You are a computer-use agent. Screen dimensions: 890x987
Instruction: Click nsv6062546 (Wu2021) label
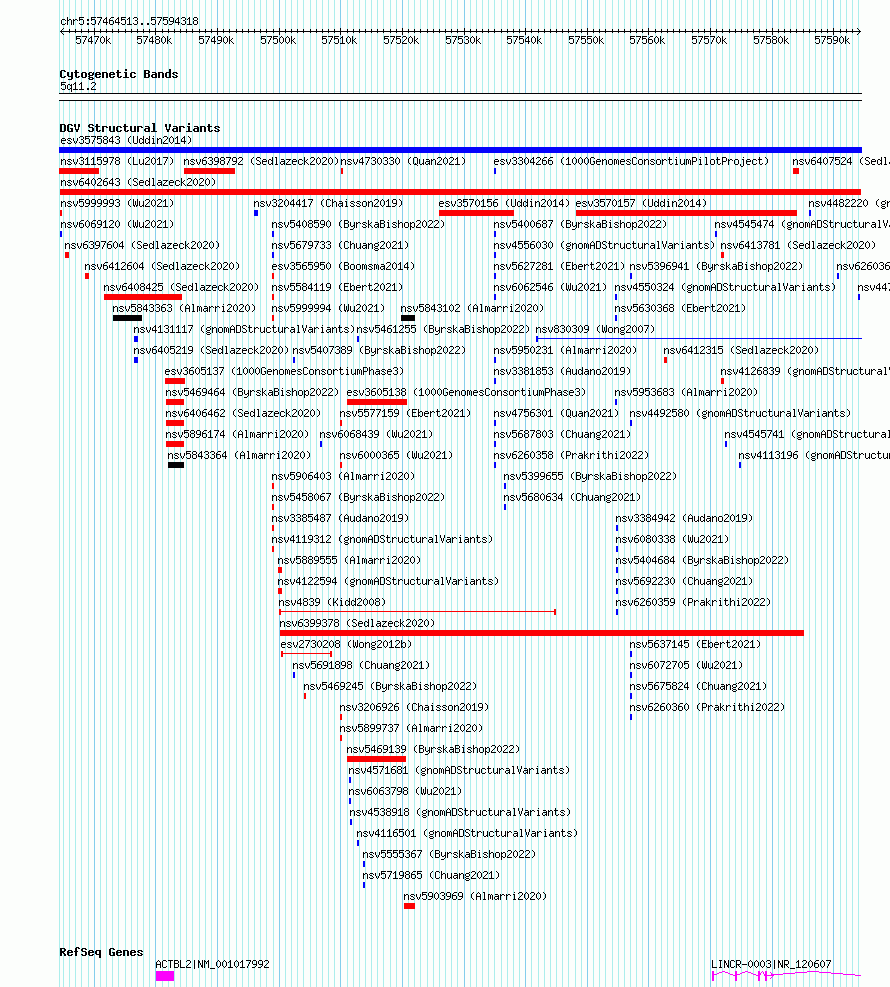click(550, 287)
